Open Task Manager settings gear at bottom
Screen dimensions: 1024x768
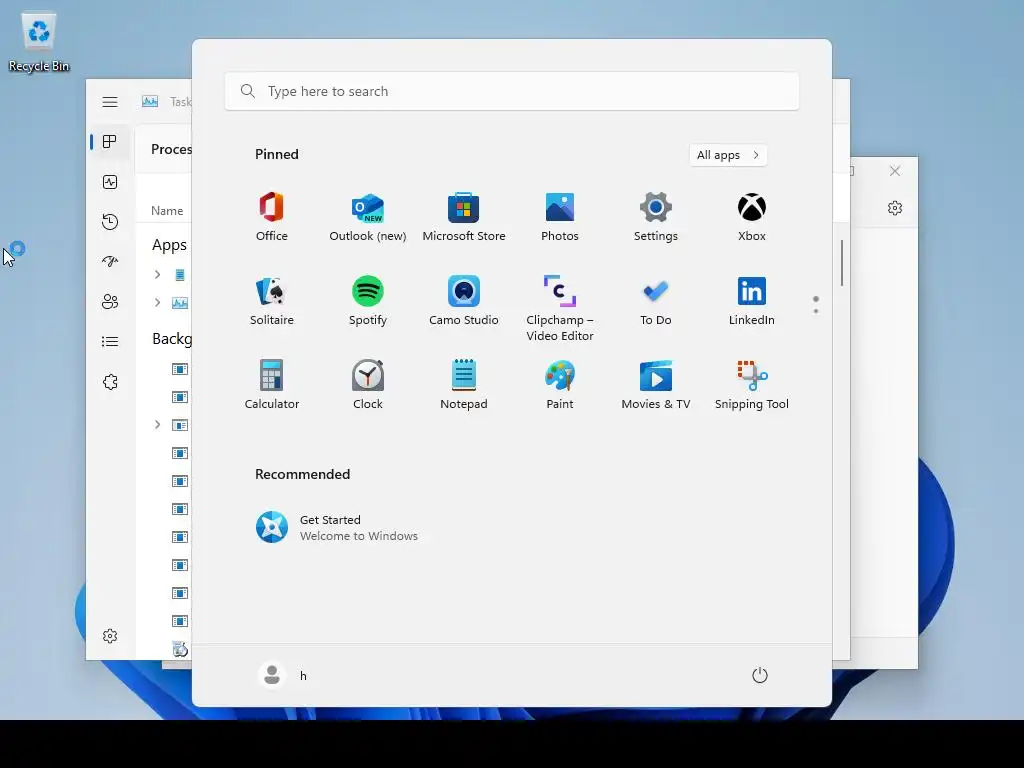pyautogui.click(x=110, y=636)
